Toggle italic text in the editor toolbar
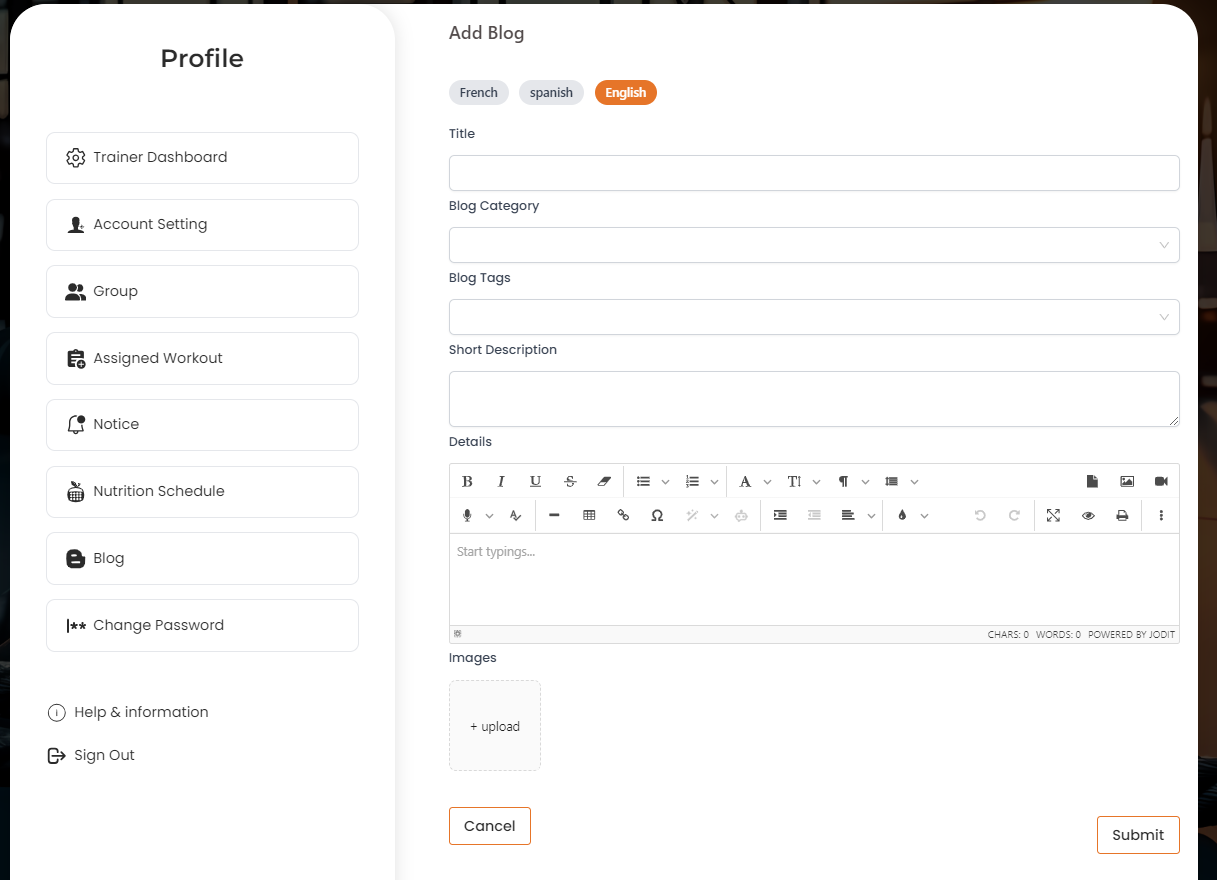The width and height of the screenshot is (1217, 880). (501, 481)
